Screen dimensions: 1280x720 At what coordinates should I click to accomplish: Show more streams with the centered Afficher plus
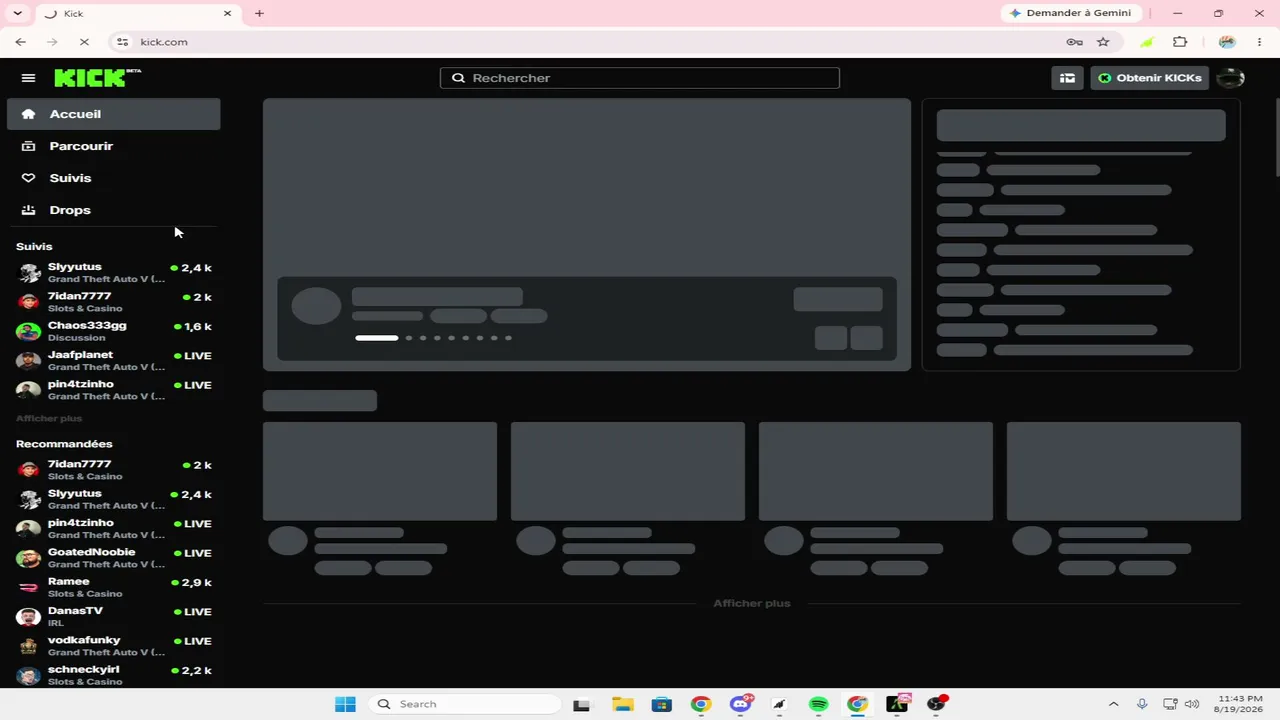coord(752,603)
